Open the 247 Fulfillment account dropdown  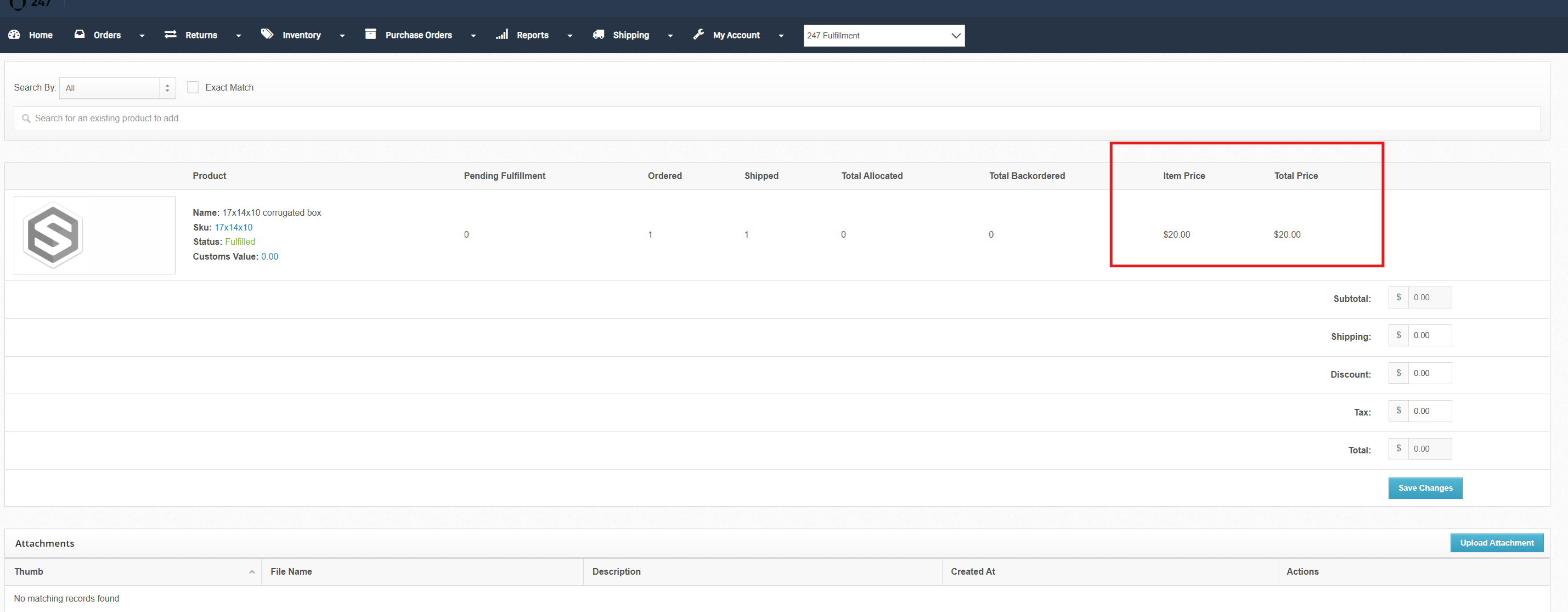point(884,35)
